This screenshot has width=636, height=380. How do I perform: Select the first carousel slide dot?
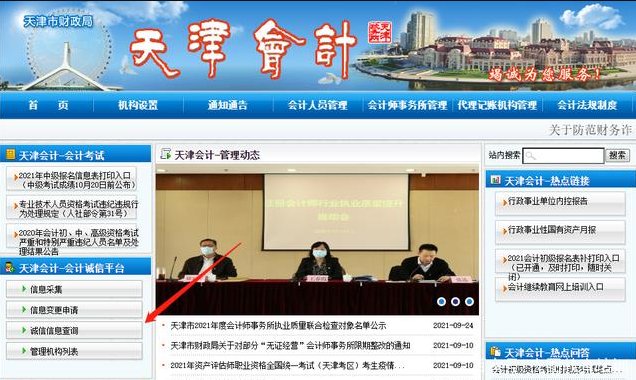[x=441, y=301]
